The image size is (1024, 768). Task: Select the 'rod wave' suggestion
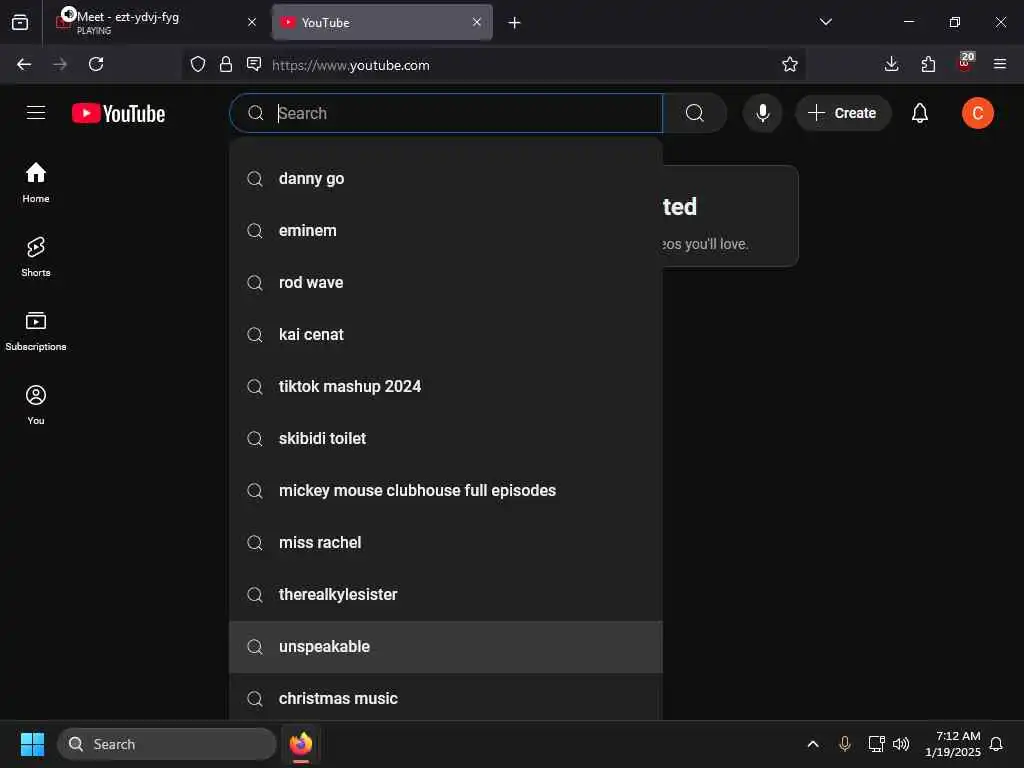click(446, 283)
